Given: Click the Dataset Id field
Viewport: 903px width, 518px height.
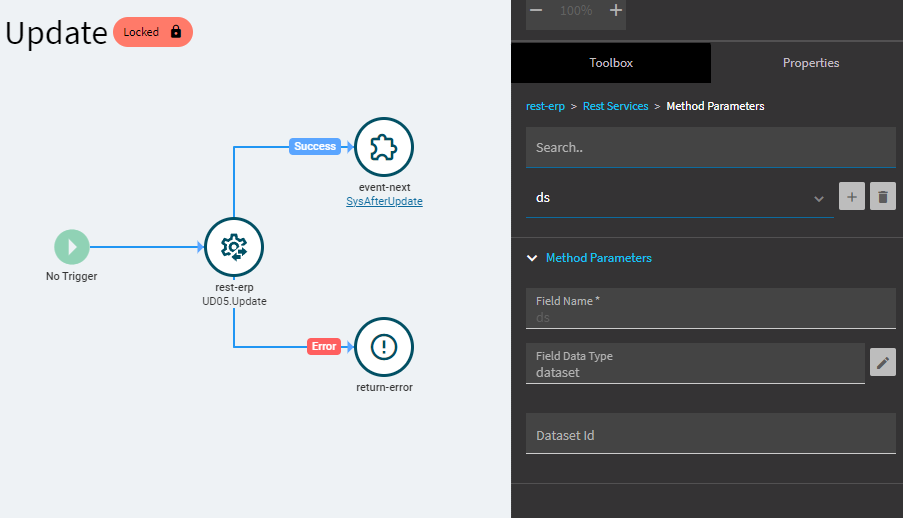Looking at the screenshot, I should [x=710, y=435].
